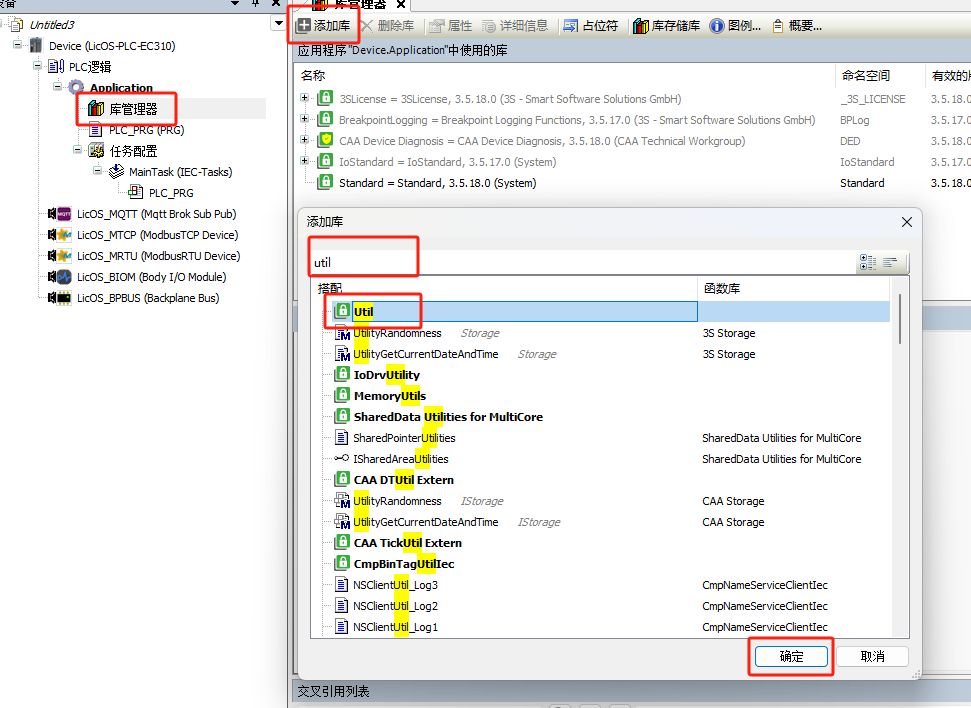This screenshot has width=971, height=708.
Task: Click the 图例 legend info icon
Action: pyautogui.click(x=717, y=26)
